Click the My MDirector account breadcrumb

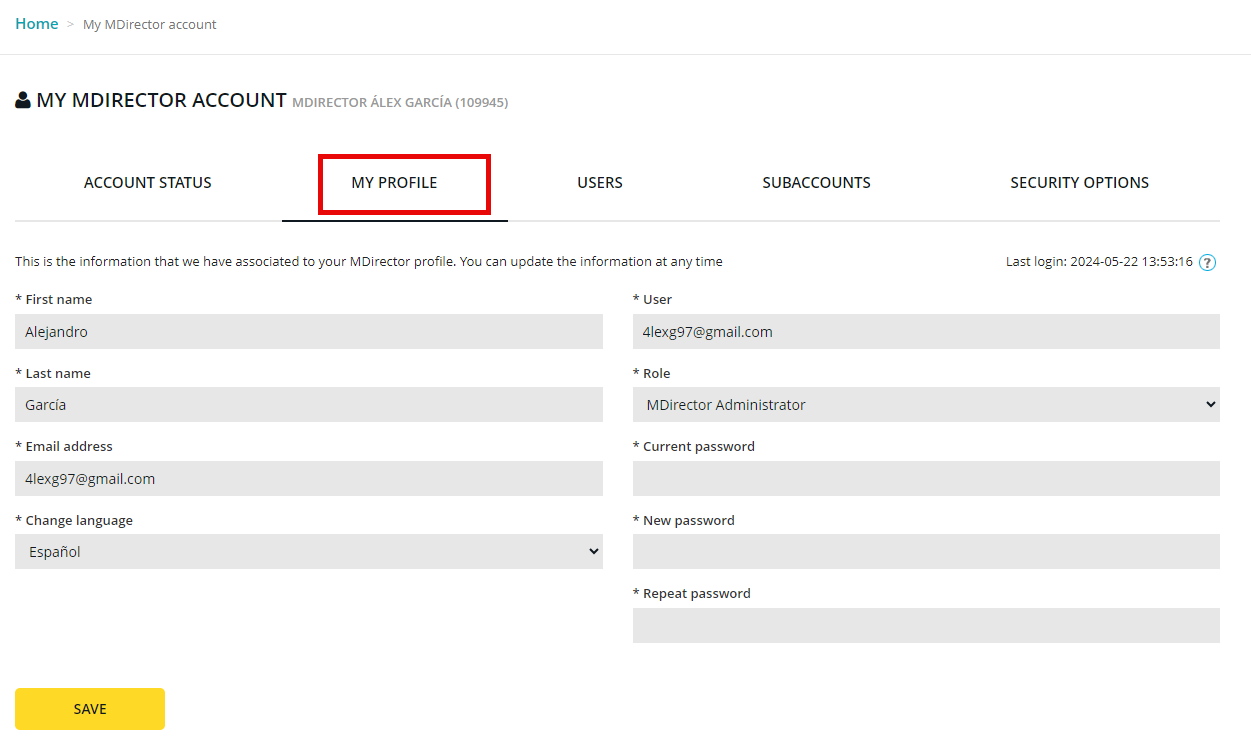coord(149,24)
